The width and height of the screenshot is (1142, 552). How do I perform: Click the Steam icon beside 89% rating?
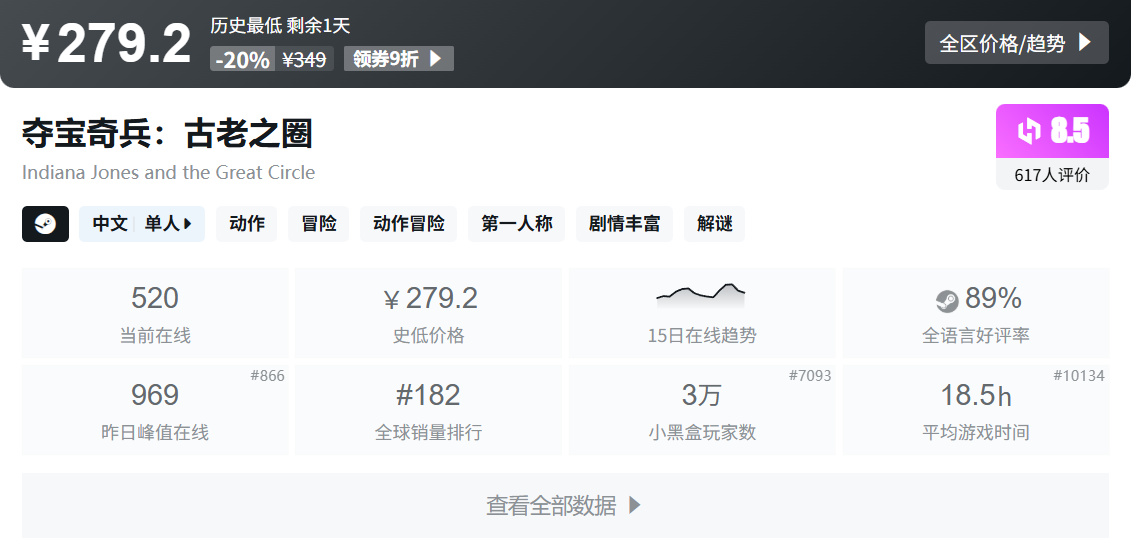(x=947, y=300)
